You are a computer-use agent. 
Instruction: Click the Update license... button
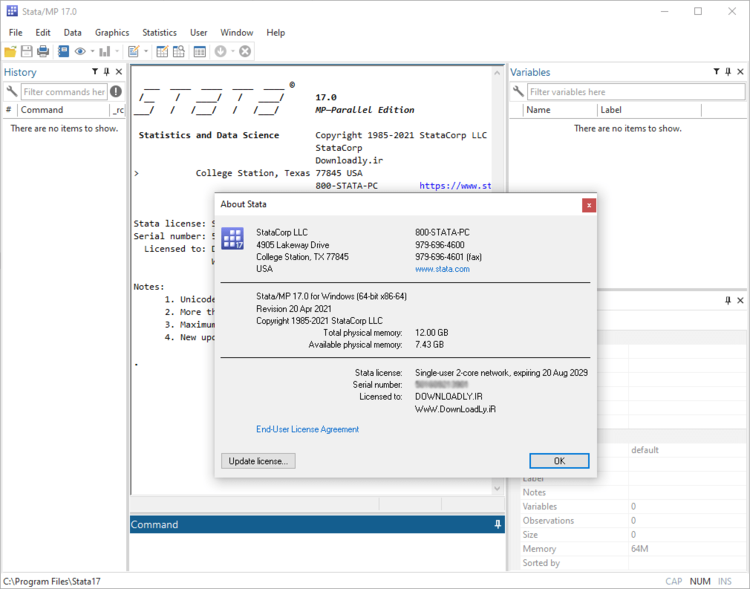click(258, 461)
